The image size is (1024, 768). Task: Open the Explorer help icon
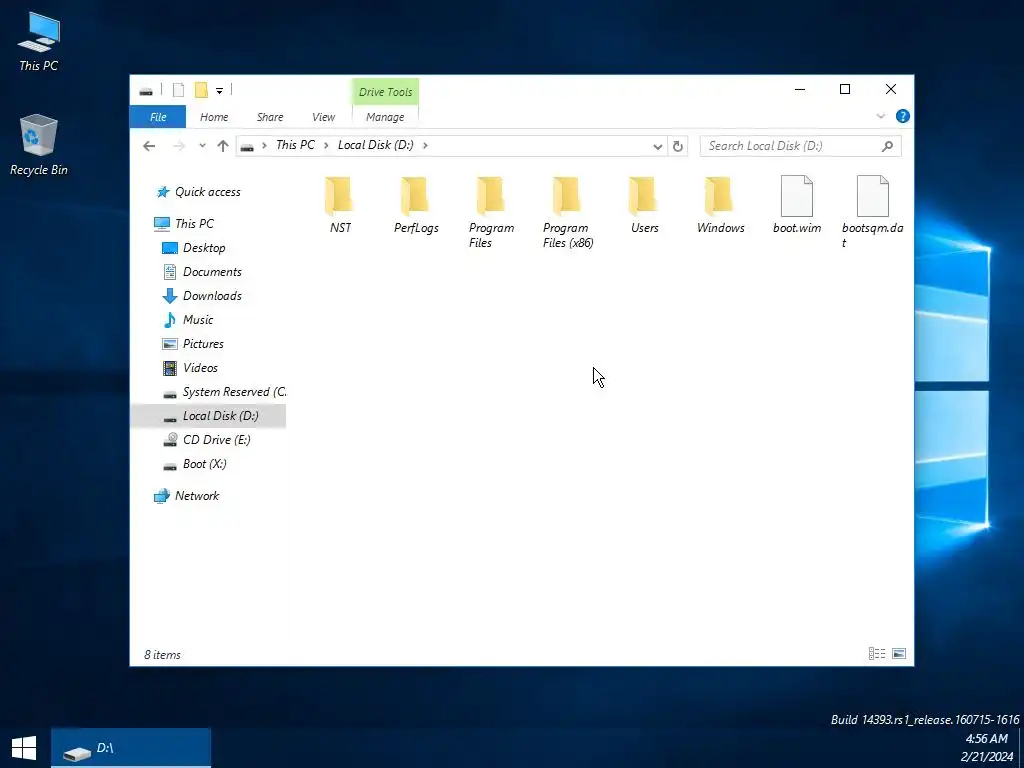(x=903, y=116)
